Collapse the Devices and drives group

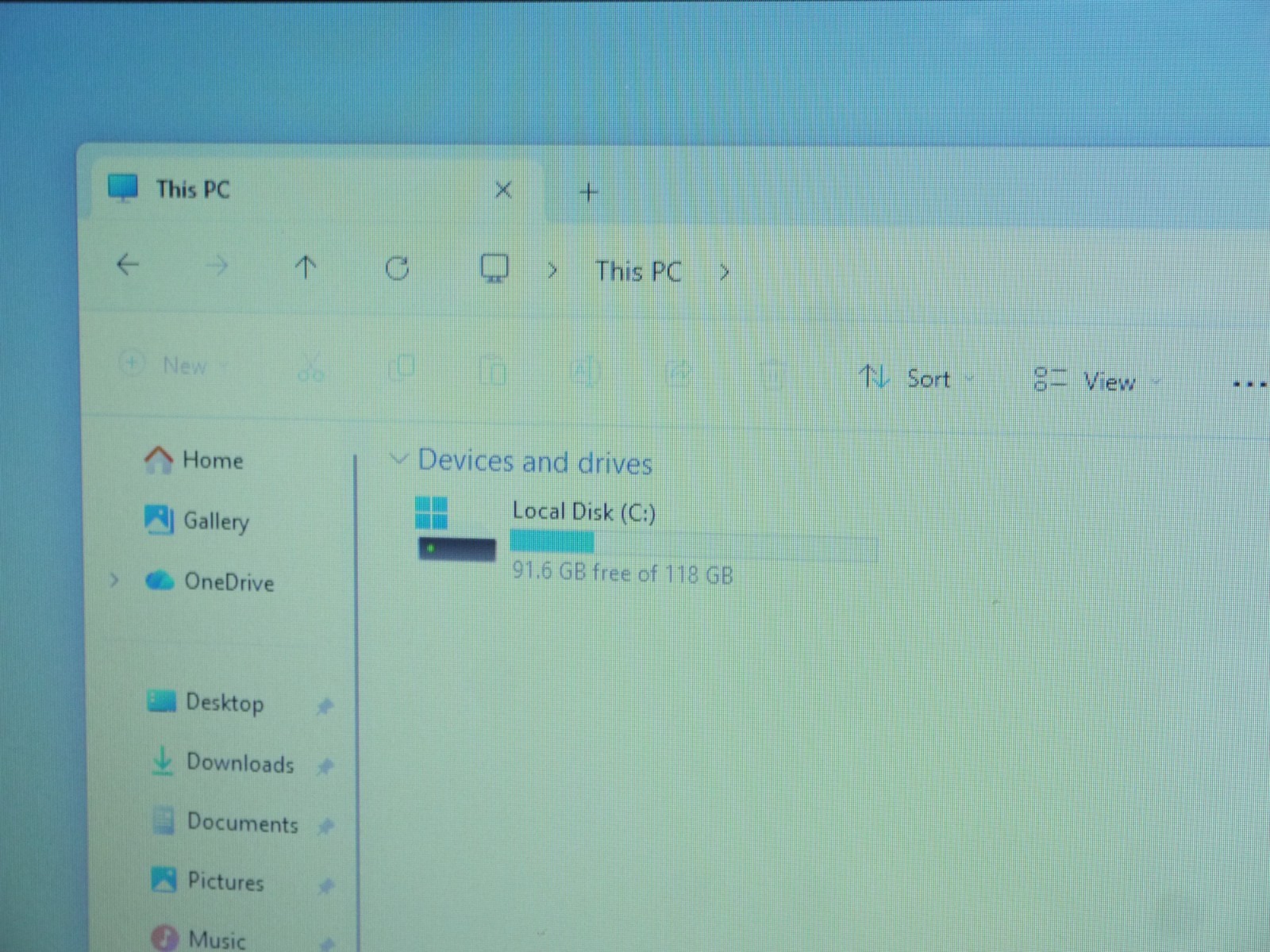(x=398, y=459)
